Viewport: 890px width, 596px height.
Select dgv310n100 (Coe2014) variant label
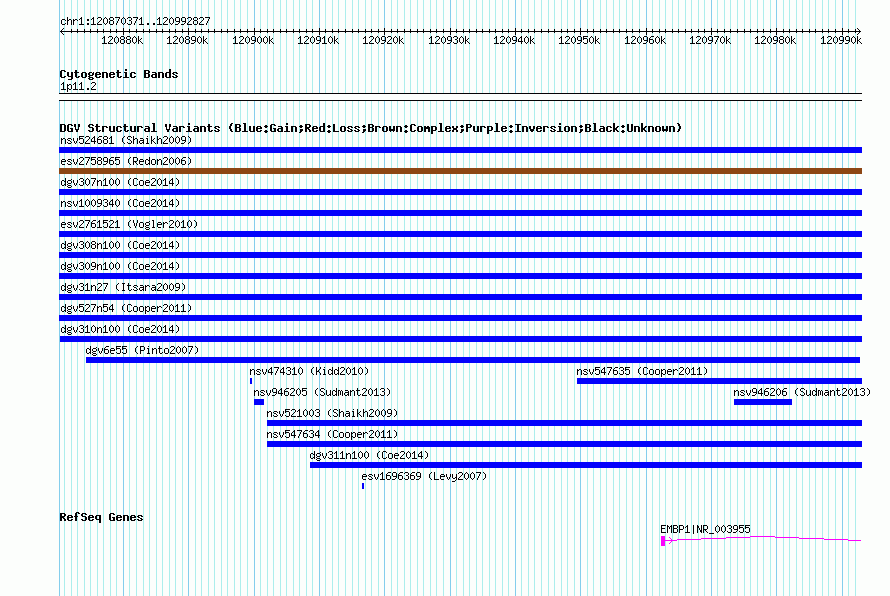tap(120, 329)
